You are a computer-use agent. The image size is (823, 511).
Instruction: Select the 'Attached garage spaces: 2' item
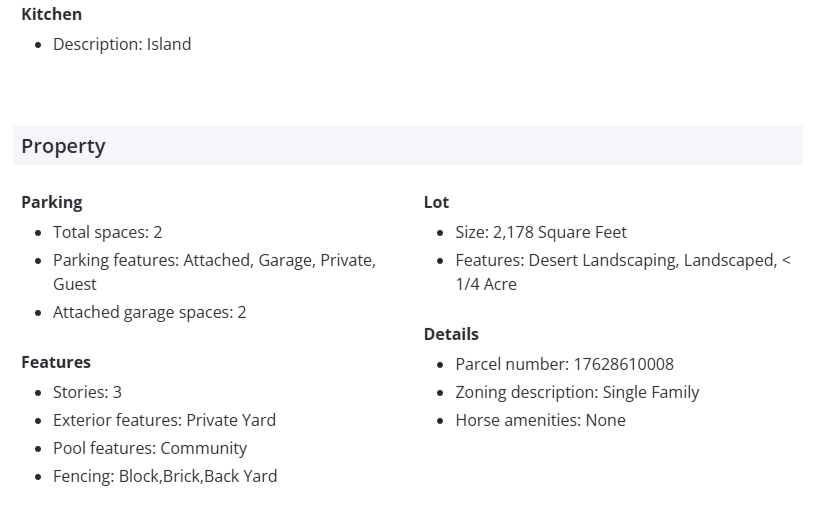149,312
